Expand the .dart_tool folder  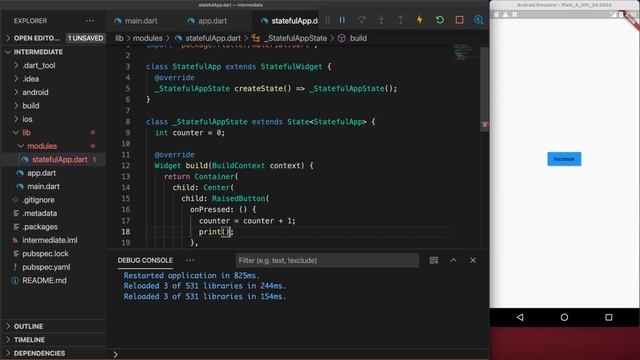(x=39, y=65)
